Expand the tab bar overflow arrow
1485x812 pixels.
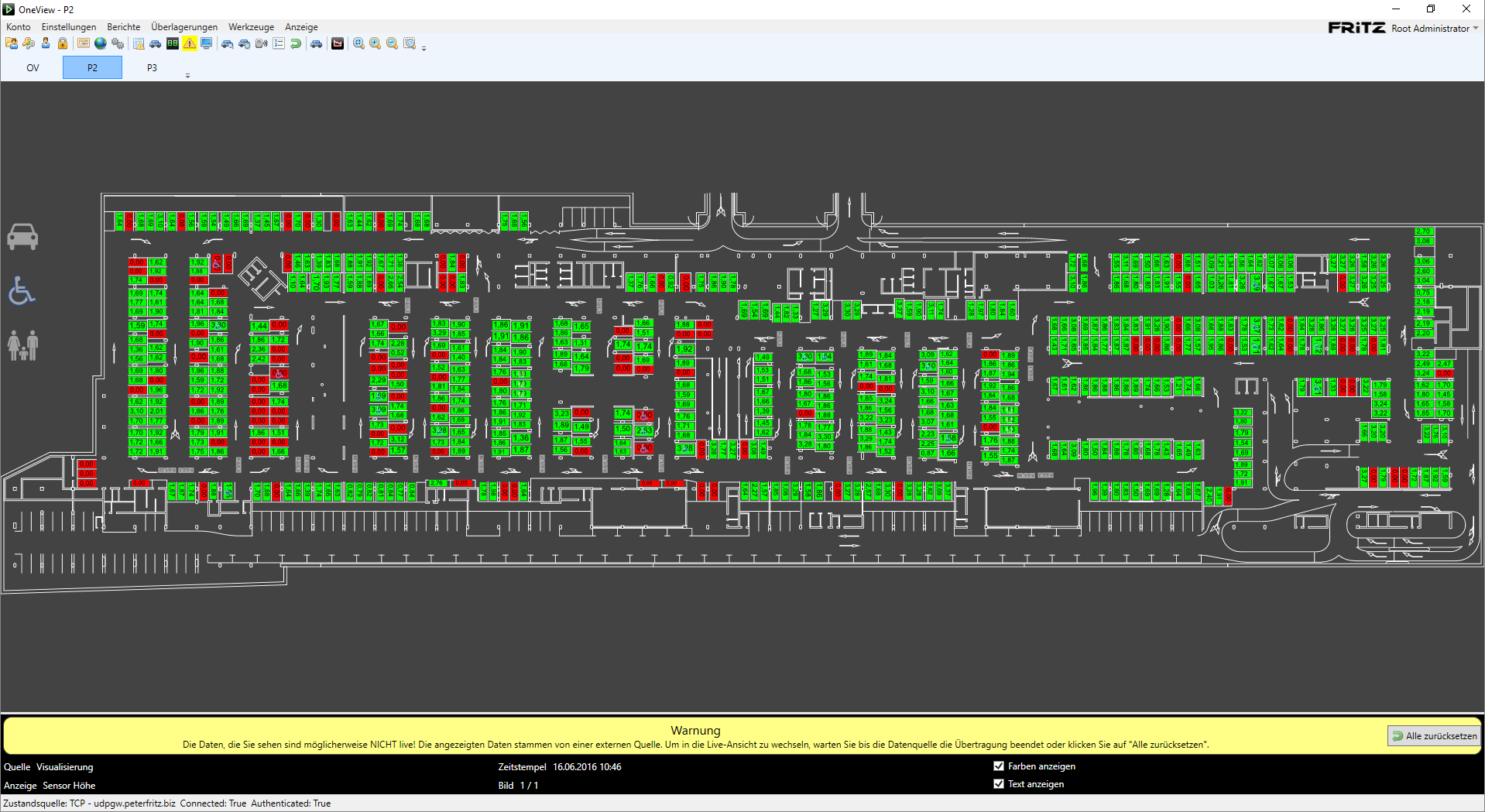(x=187, y=75)
